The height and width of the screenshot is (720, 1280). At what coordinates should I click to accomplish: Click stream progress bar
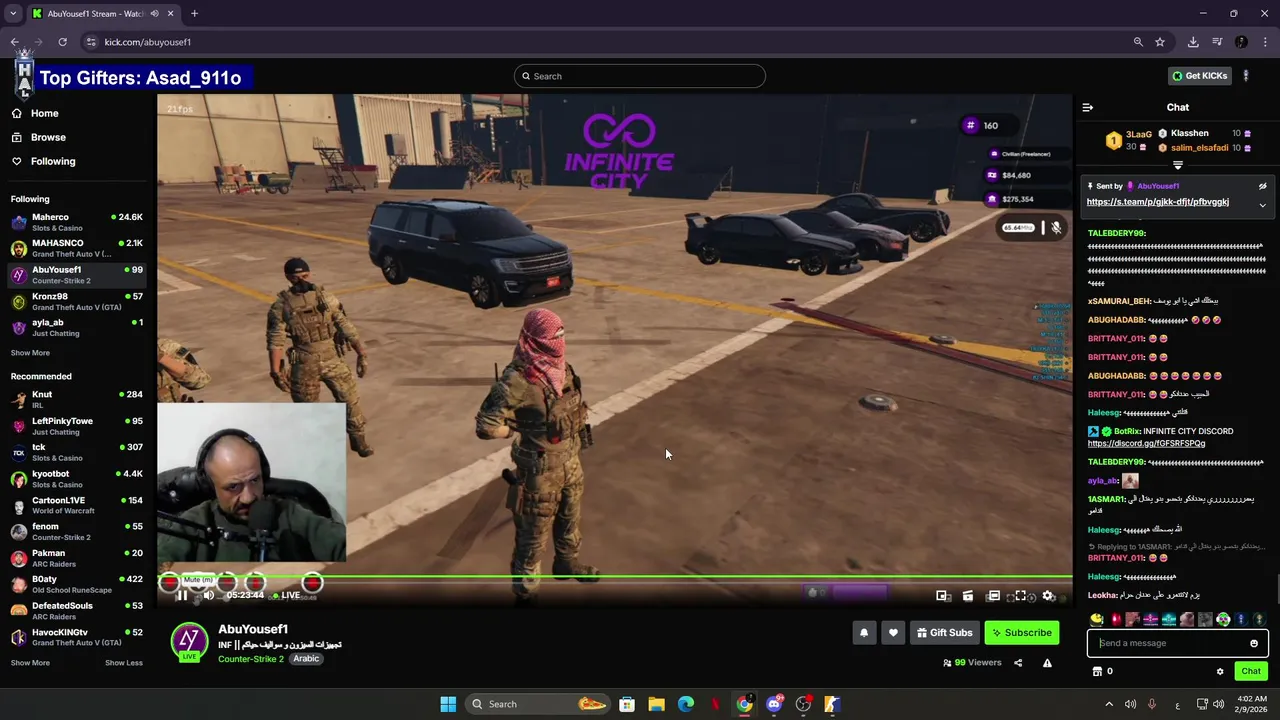(x=614, y=577)
